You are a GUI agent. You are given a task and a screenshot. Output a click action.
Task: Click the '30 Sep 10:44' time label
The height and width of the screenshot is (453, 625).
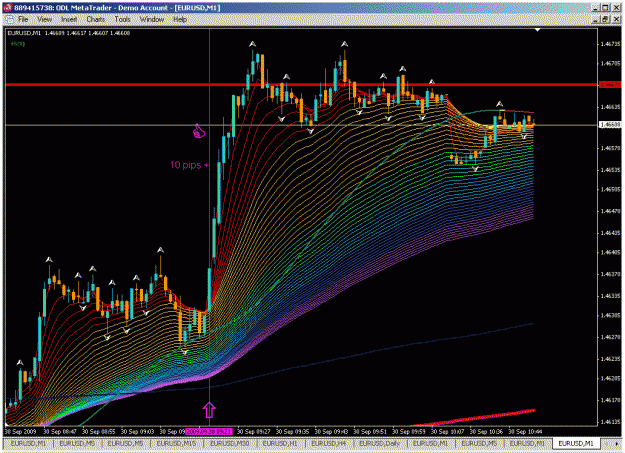pos(525,431)
